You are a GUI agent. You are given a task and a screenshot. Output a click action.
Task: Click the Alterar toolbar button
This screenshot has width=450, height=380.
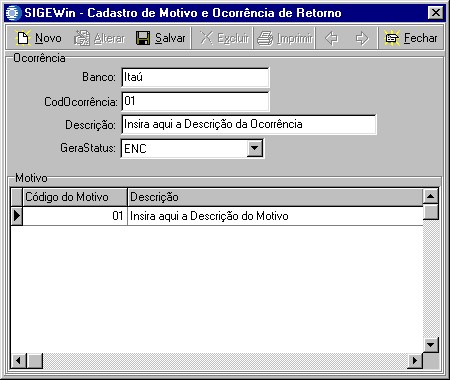[99, 38]
